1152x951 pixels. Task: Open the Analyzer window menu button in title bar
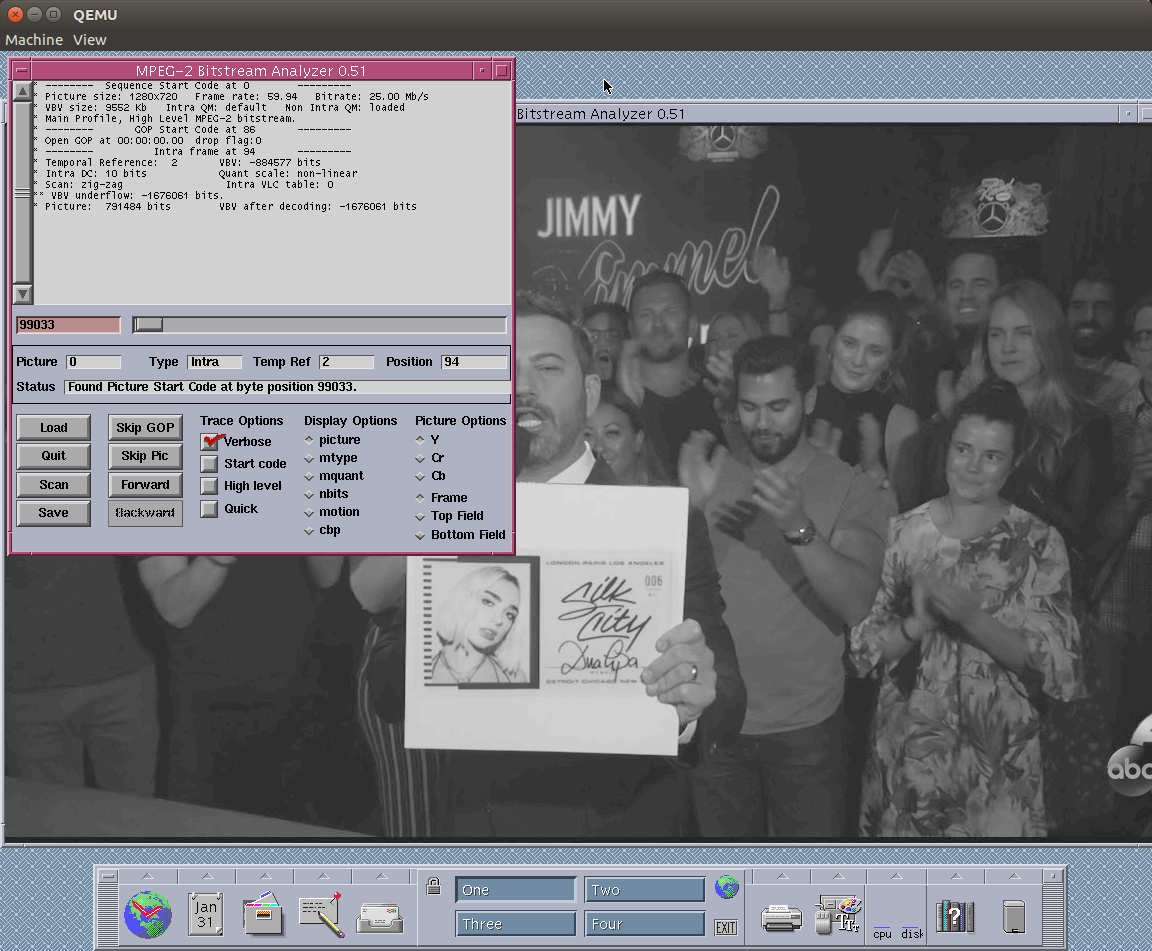pos(21,71)
